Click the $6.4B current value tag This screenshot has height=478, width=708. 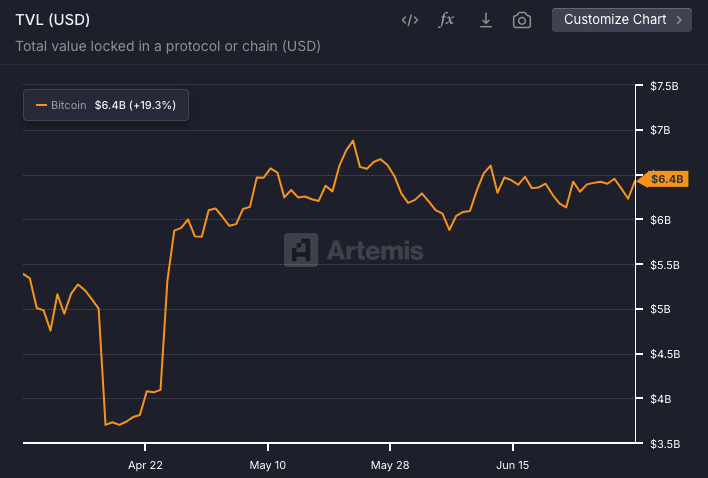665,179
